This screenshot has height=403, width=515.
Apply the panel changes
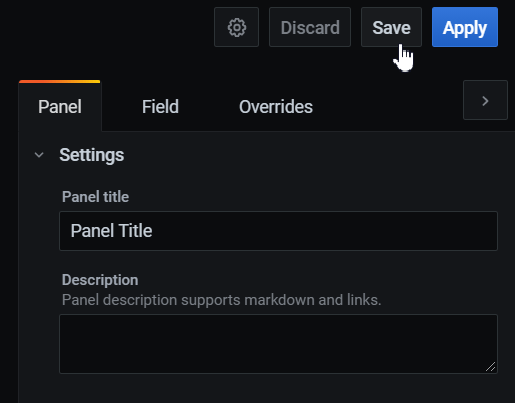(x=465, y=27)
